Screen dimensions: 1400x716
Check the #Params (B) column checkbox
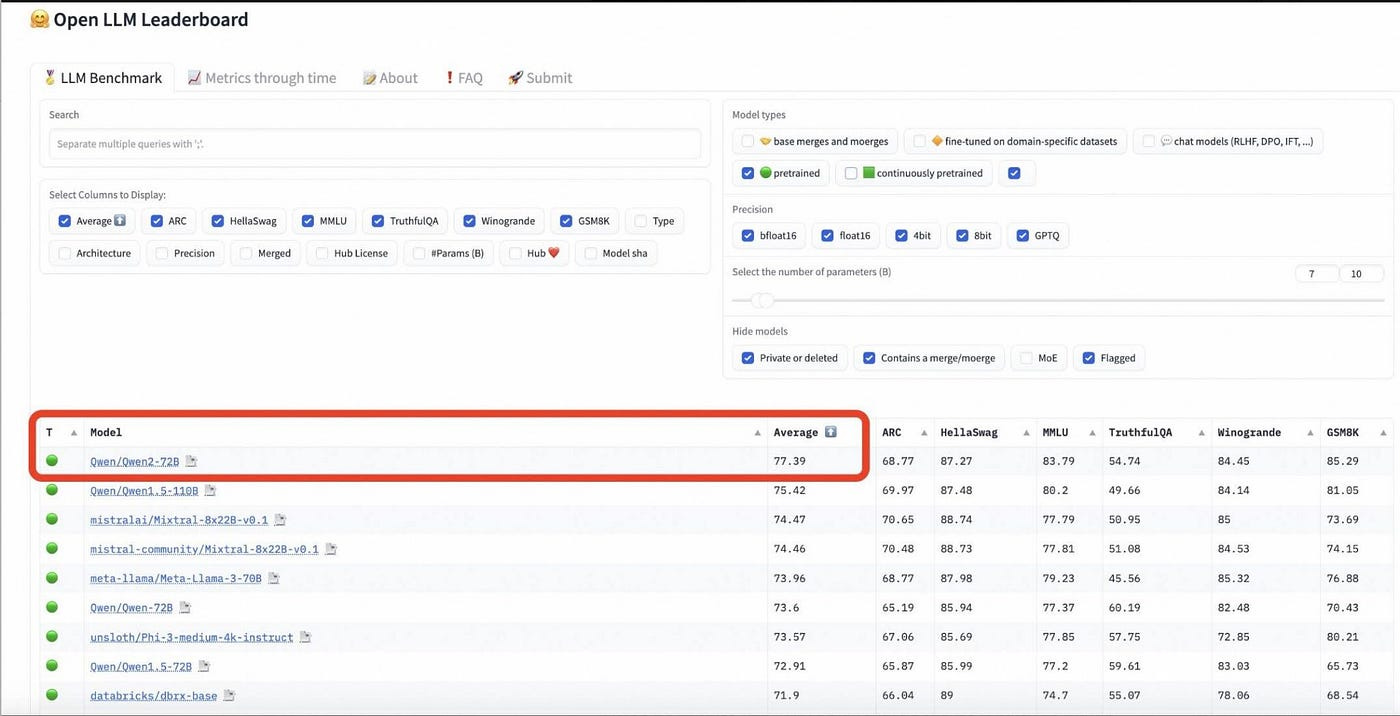tap(420, 254)
